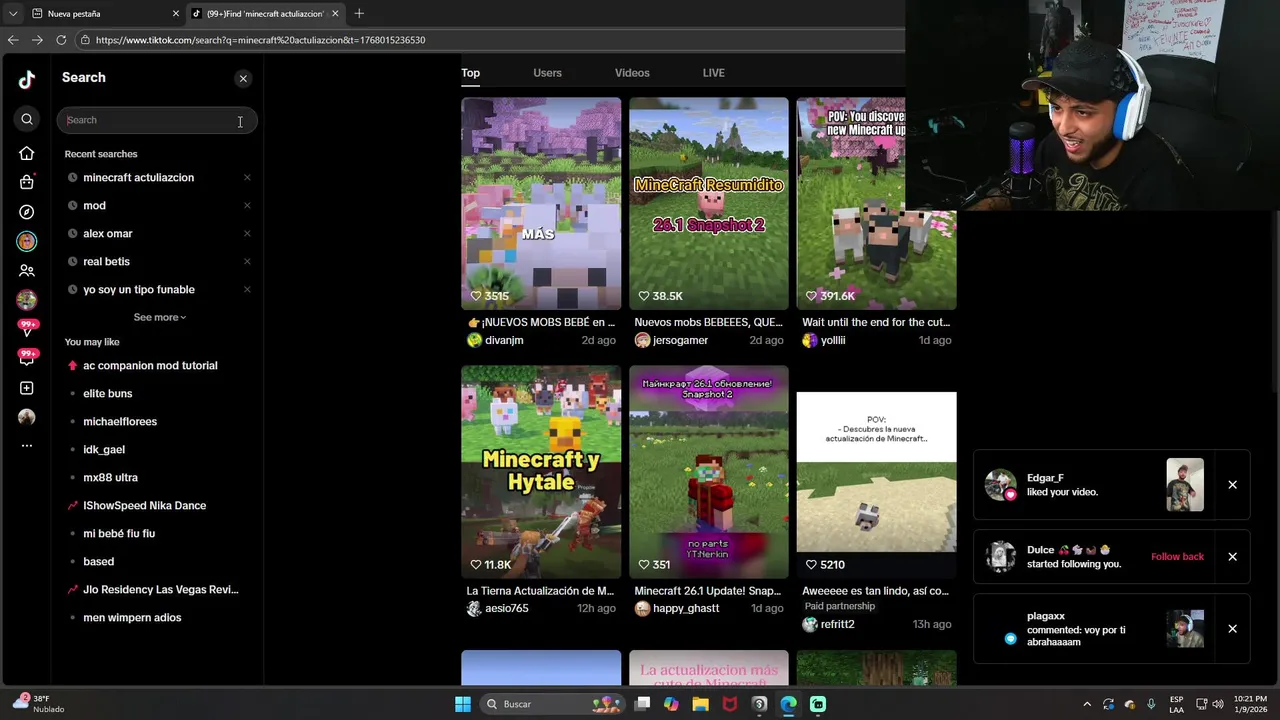Select suggestion 'men wimpern adios'
This screenshot has height=720, width=1280.
[x=132, y=618]
